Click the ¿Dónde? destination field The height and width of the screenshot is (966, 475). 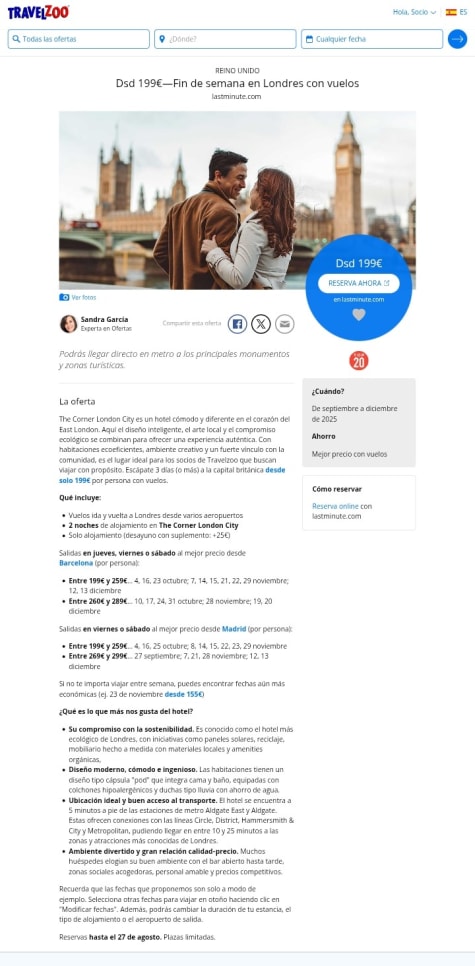(x=225, y=39)
